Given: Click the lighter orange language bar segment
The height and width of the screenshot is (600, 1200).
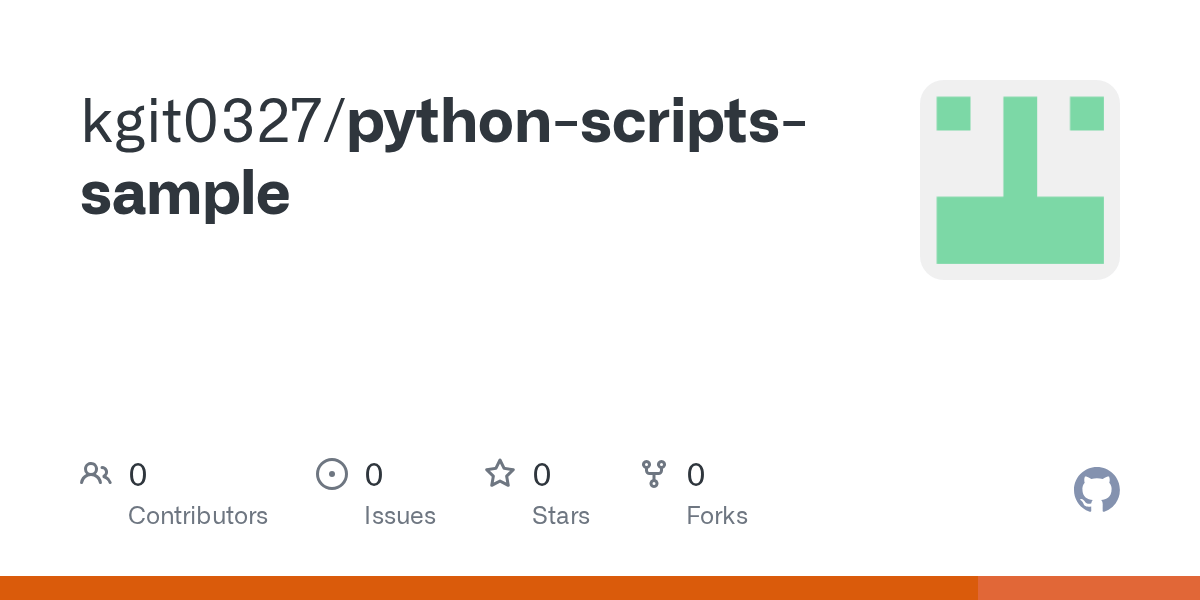Looking at the screenshot, I should click(1088, 588).
